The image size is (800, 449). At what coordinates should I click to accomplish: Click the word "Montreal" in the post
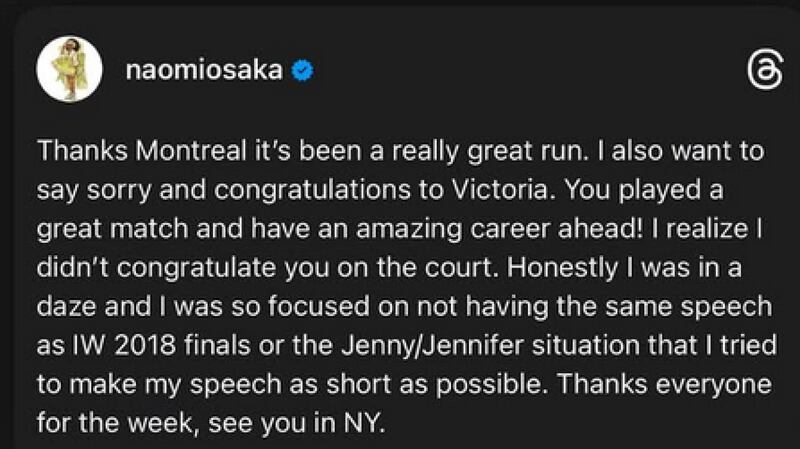[x=191, y=151]
